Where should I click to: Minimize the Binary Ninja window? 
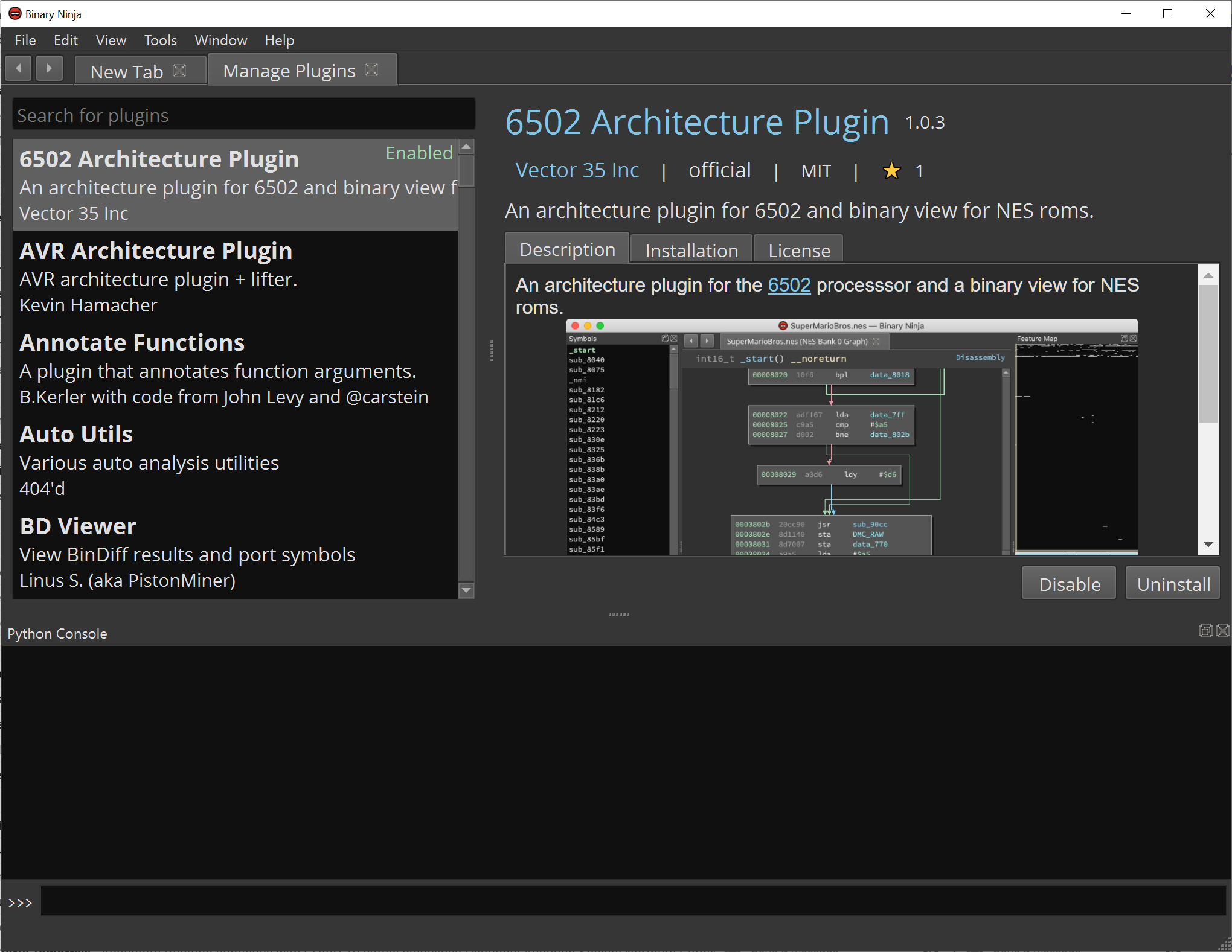pyautogui.click(x=1126, y=14)
